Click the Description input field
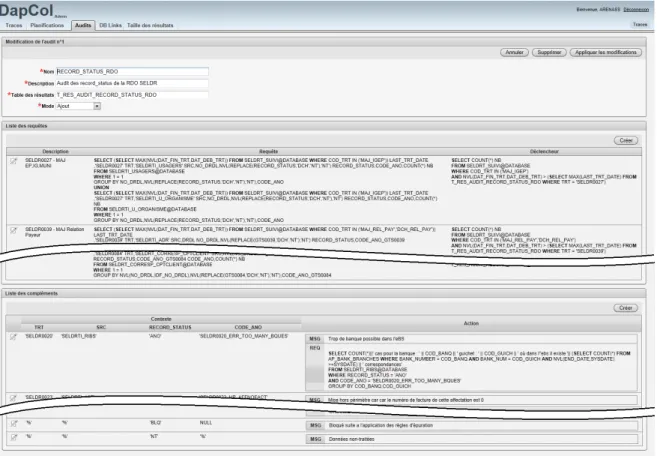 pos(132,83)
